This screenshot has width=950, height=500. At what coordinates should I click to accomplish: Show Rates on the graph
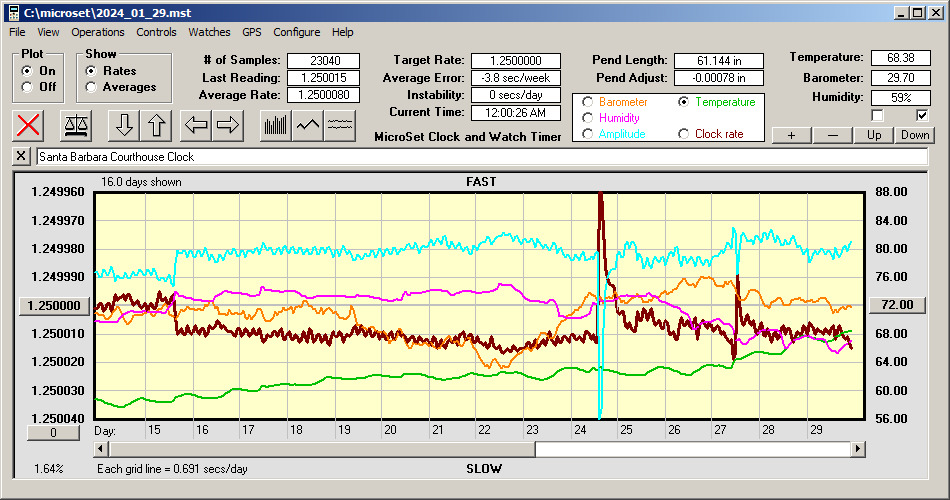[x=91, y=71]
